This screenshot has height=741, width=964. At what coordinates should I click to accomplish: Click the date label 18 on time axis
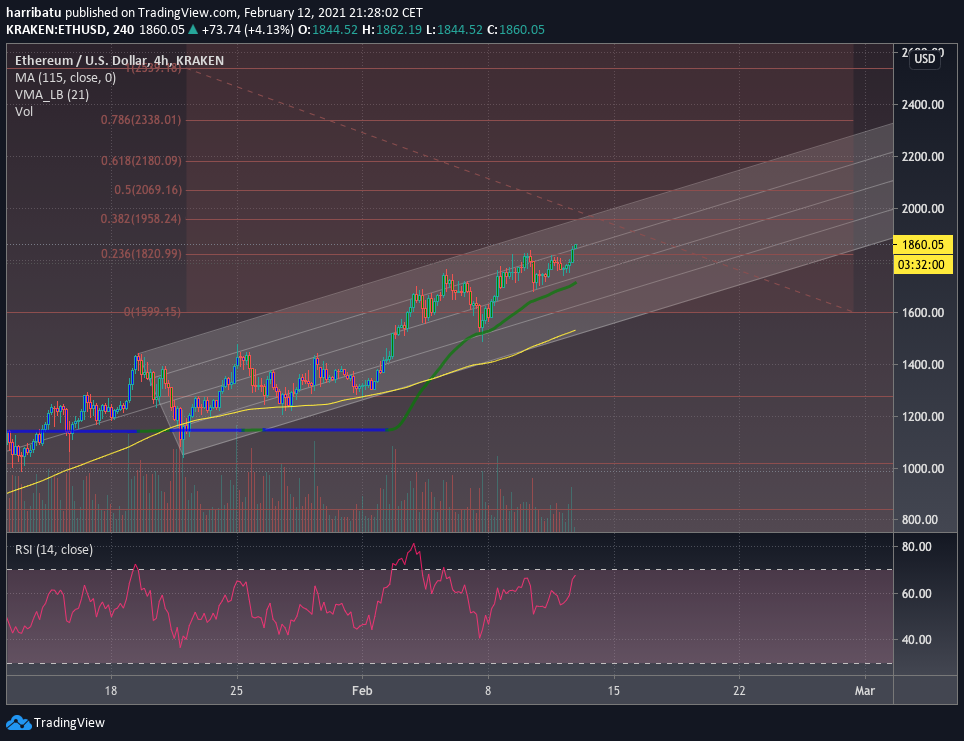click(111, 691)
